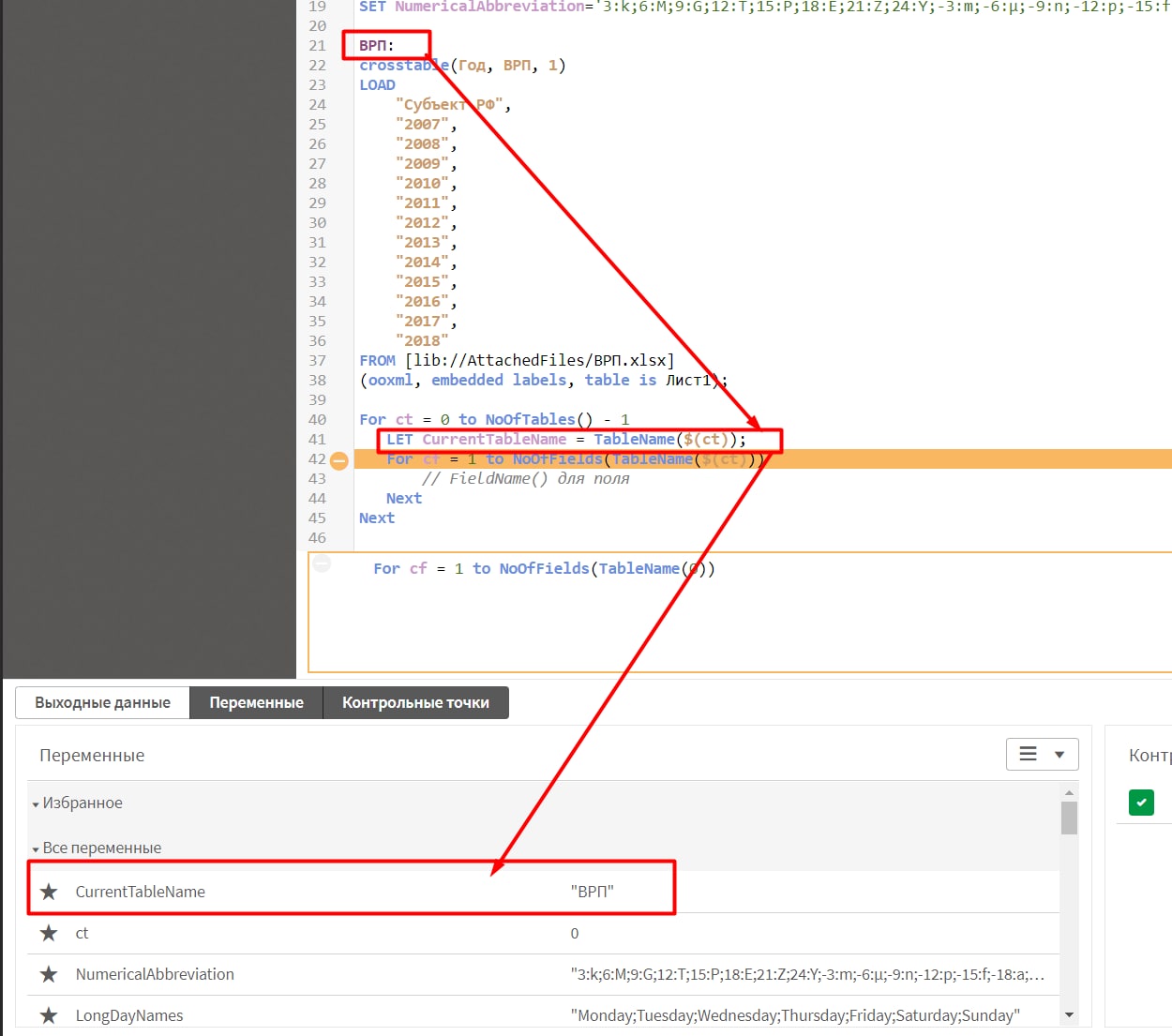Click the variables list scrollbar thumb
Screen dimensions: 1172x1036
1069,818
